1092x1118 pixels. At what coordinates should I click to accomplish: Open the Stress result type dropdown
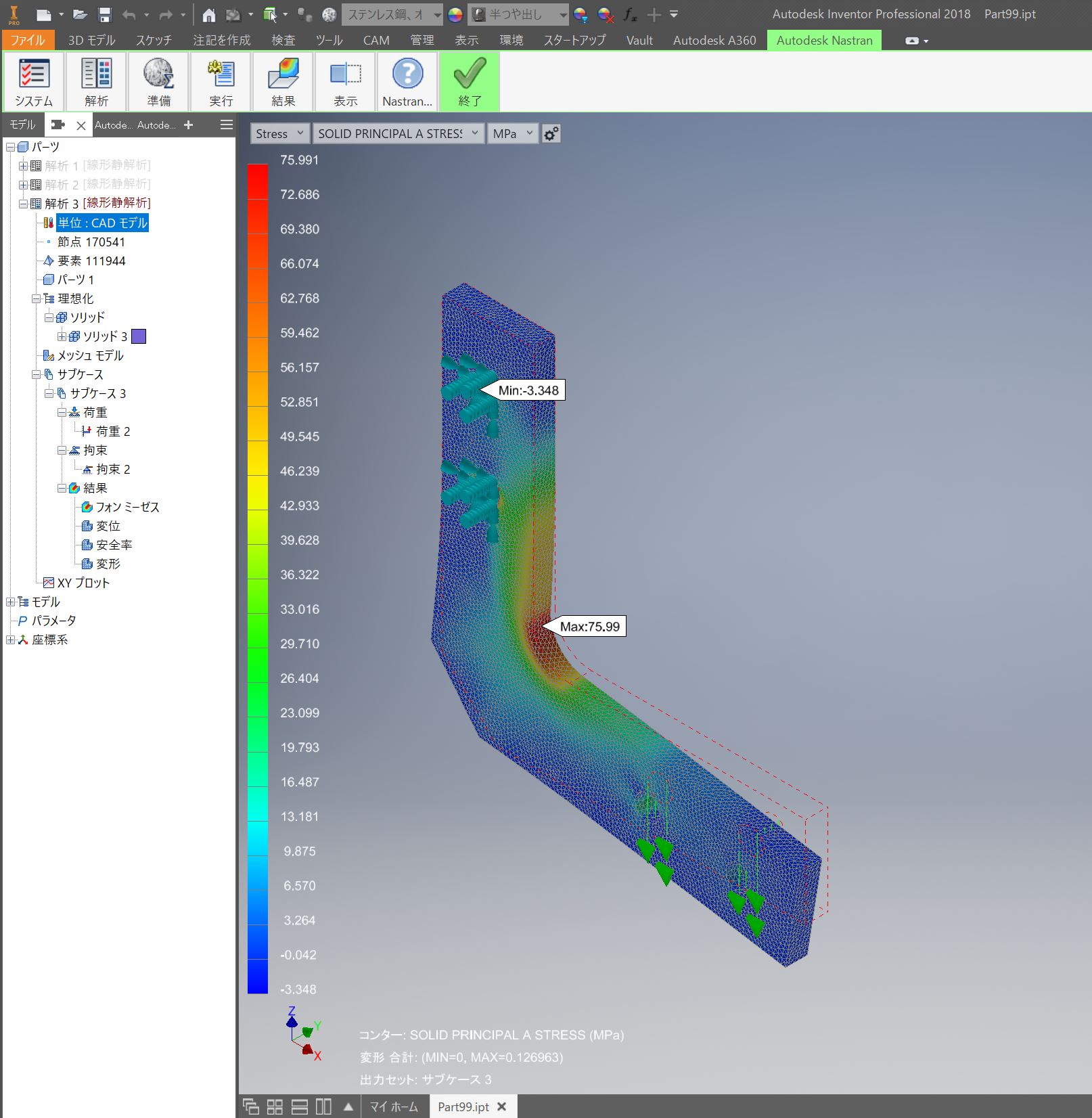click(280, 134)
